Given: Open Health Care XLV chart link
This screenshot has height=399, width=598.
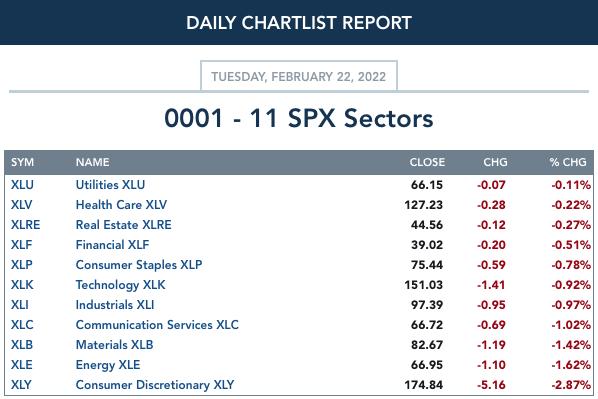Looking at the screenshot, I should [x=121, y=205].
